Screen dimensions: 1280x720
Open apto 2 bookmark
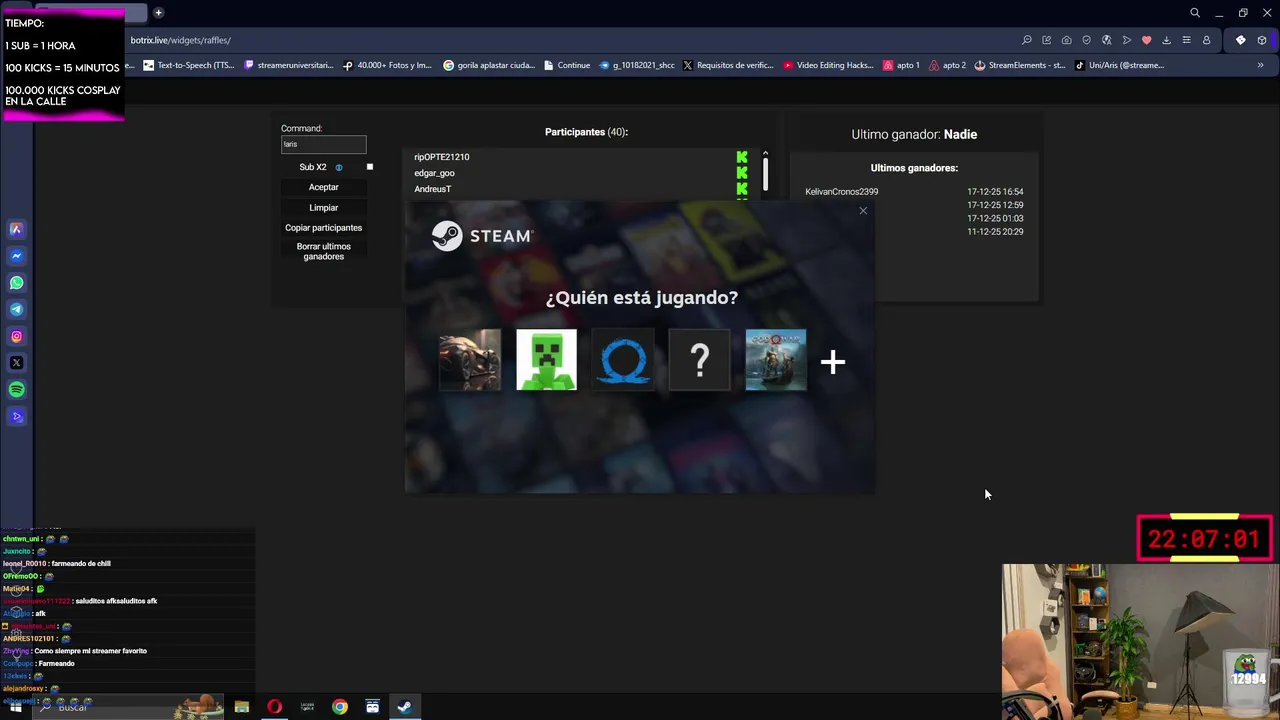point(947,65)
